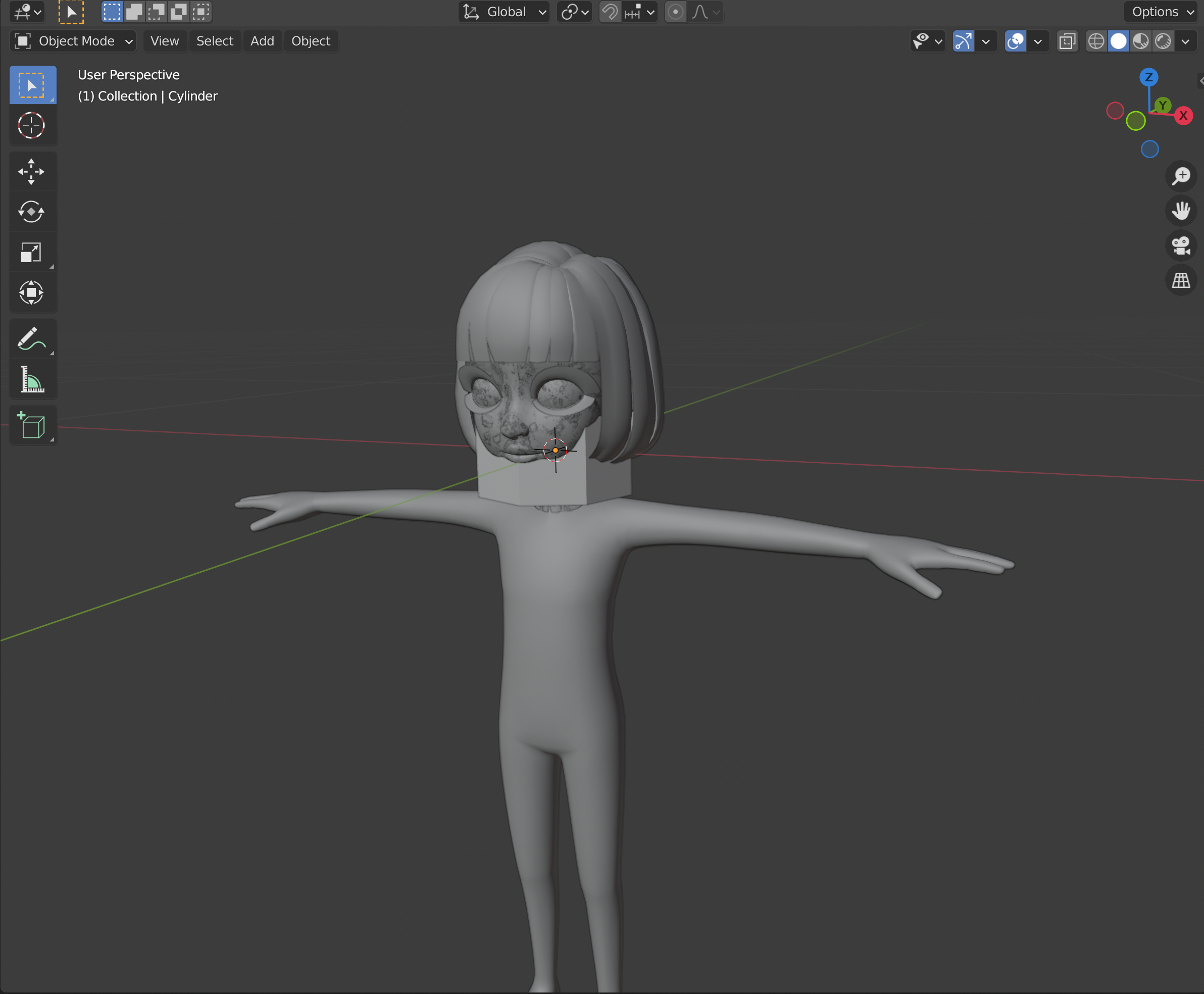Viewport: 1204px width, 994px height.
Task: Open object visibility and selectability dropdown
Action: point(927,41)
